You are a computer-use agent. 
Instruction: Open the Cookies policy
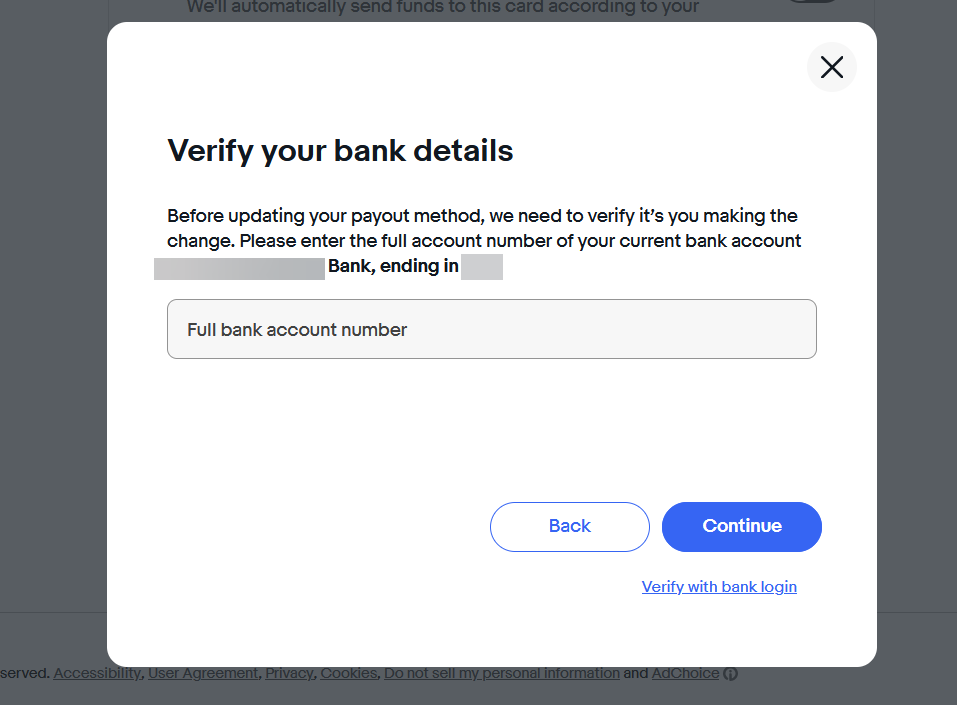click(x=348, y=673)
